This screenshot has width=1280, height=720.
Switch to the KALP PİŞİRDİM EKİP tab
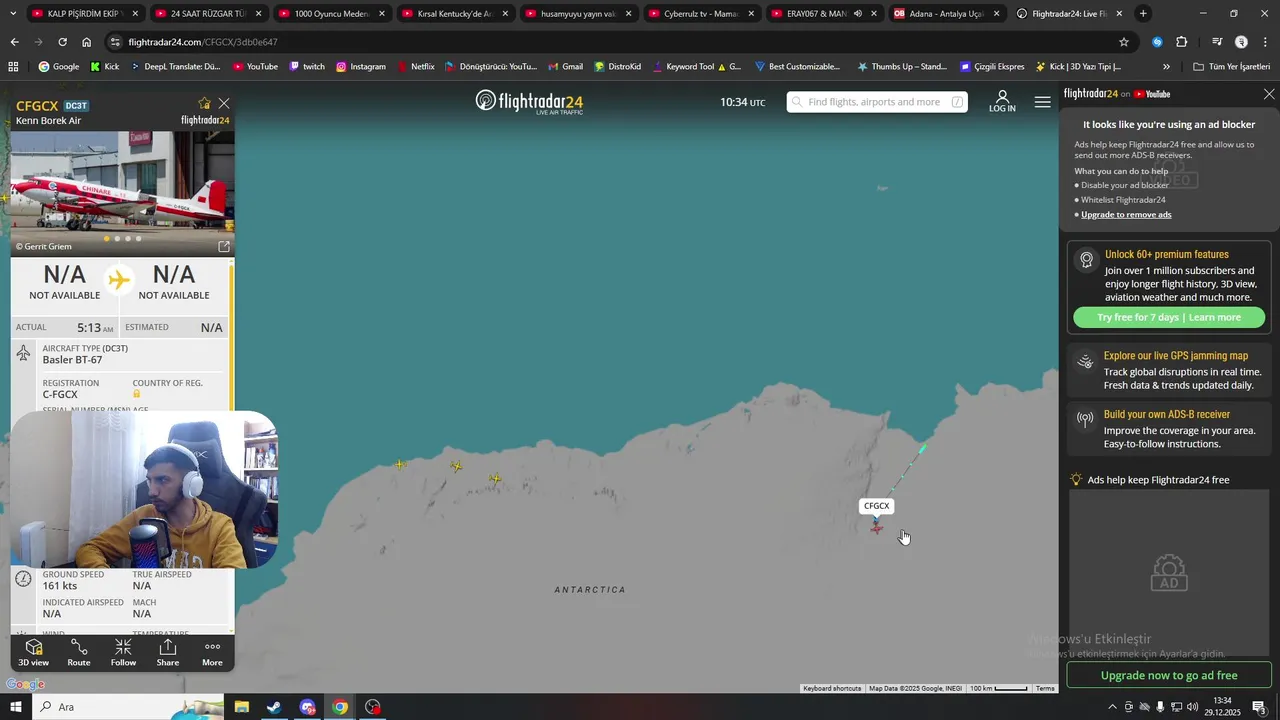84,14
